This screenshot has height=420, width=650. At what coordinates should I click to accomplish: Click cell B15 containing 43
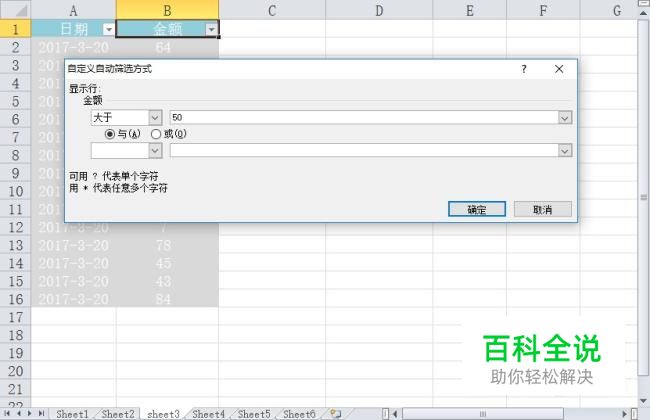[167, 282]
